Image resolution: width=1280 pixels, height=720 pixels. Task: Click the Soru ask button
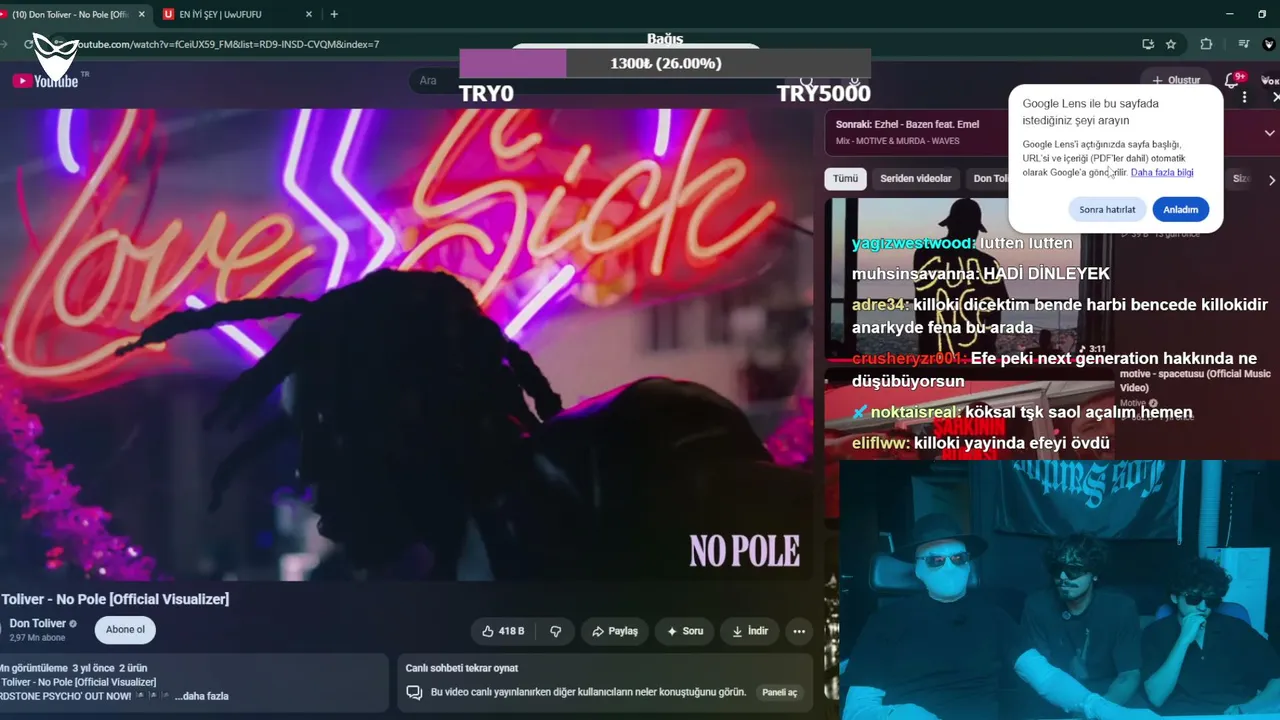[684, 631]
